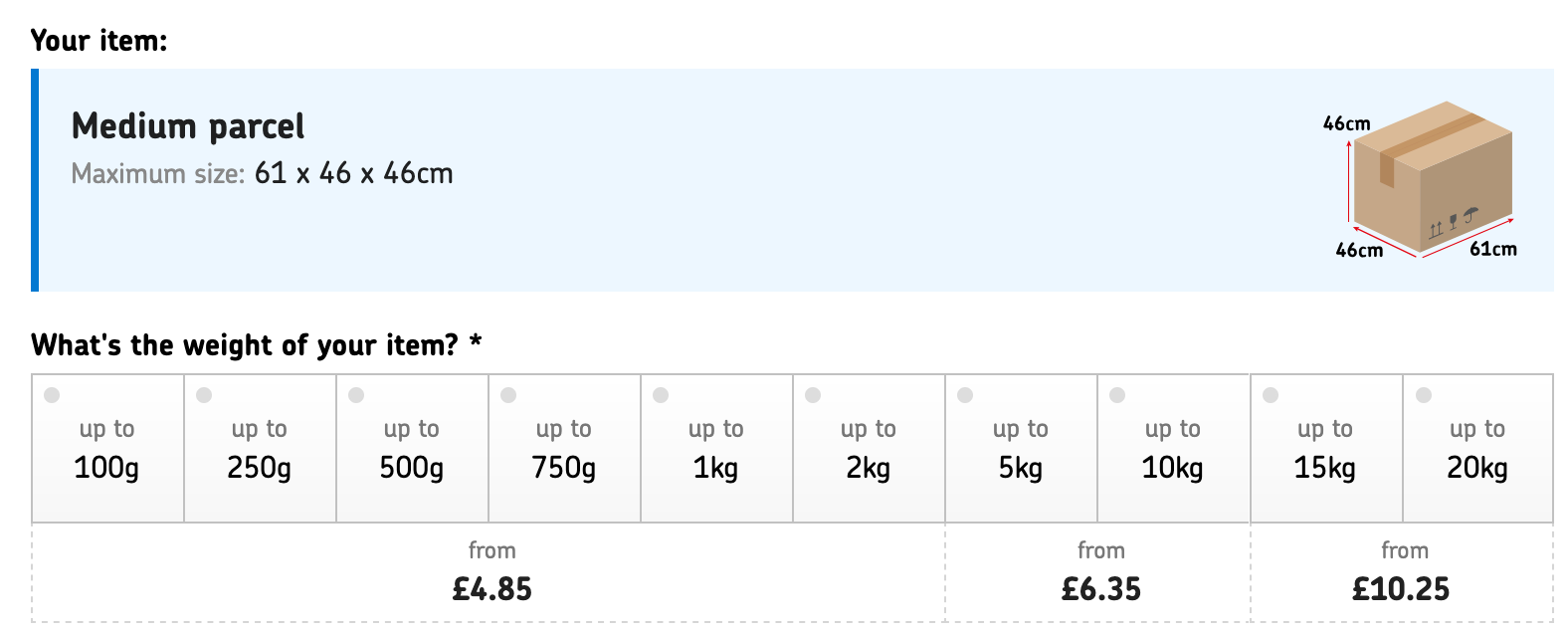1568x633 pixels.
Task: Click the radio circle in the 20kg tile
Action: point(1424,395)
